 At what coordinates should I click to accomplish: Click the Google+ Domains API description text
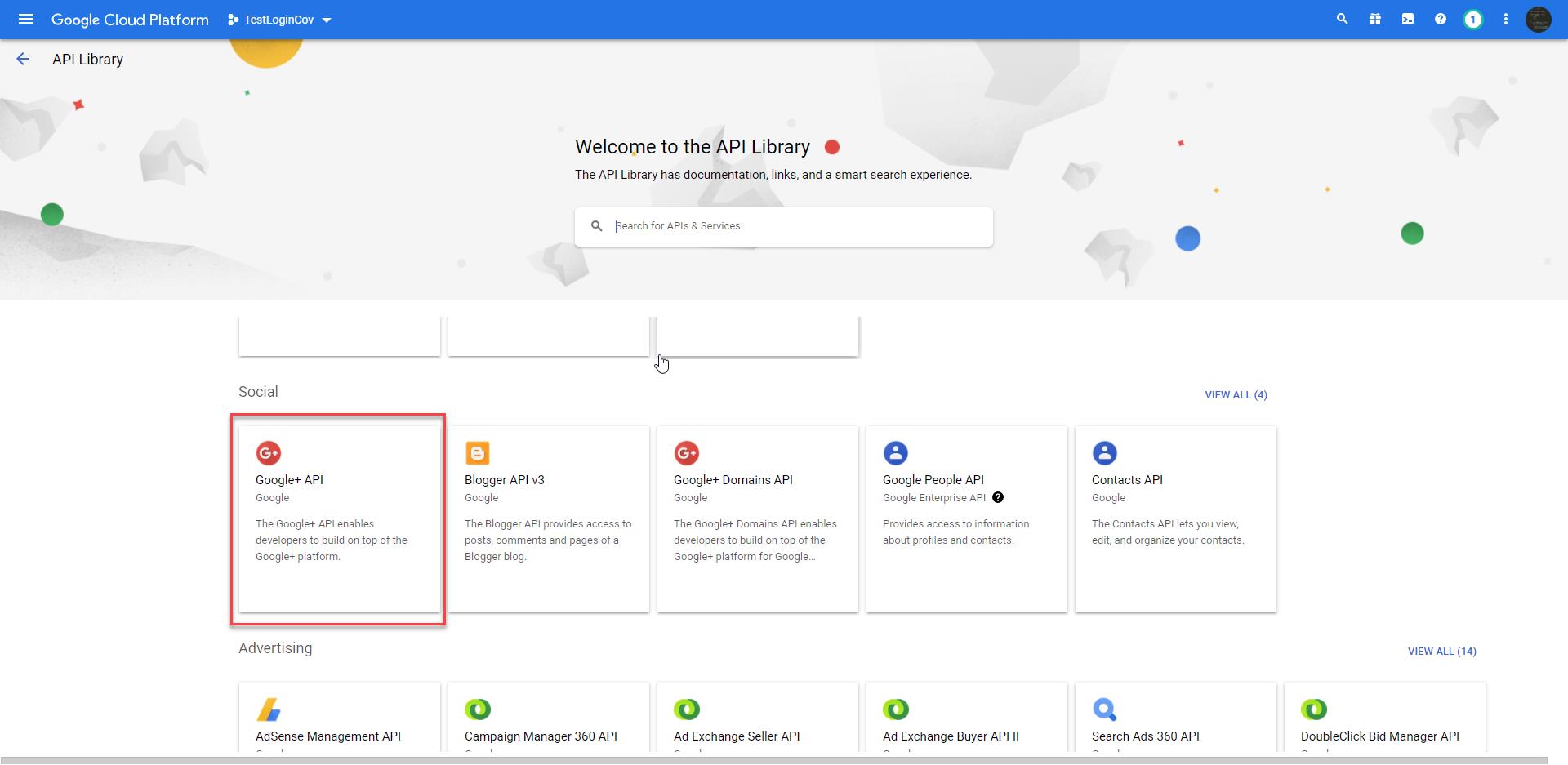point(755,540)
